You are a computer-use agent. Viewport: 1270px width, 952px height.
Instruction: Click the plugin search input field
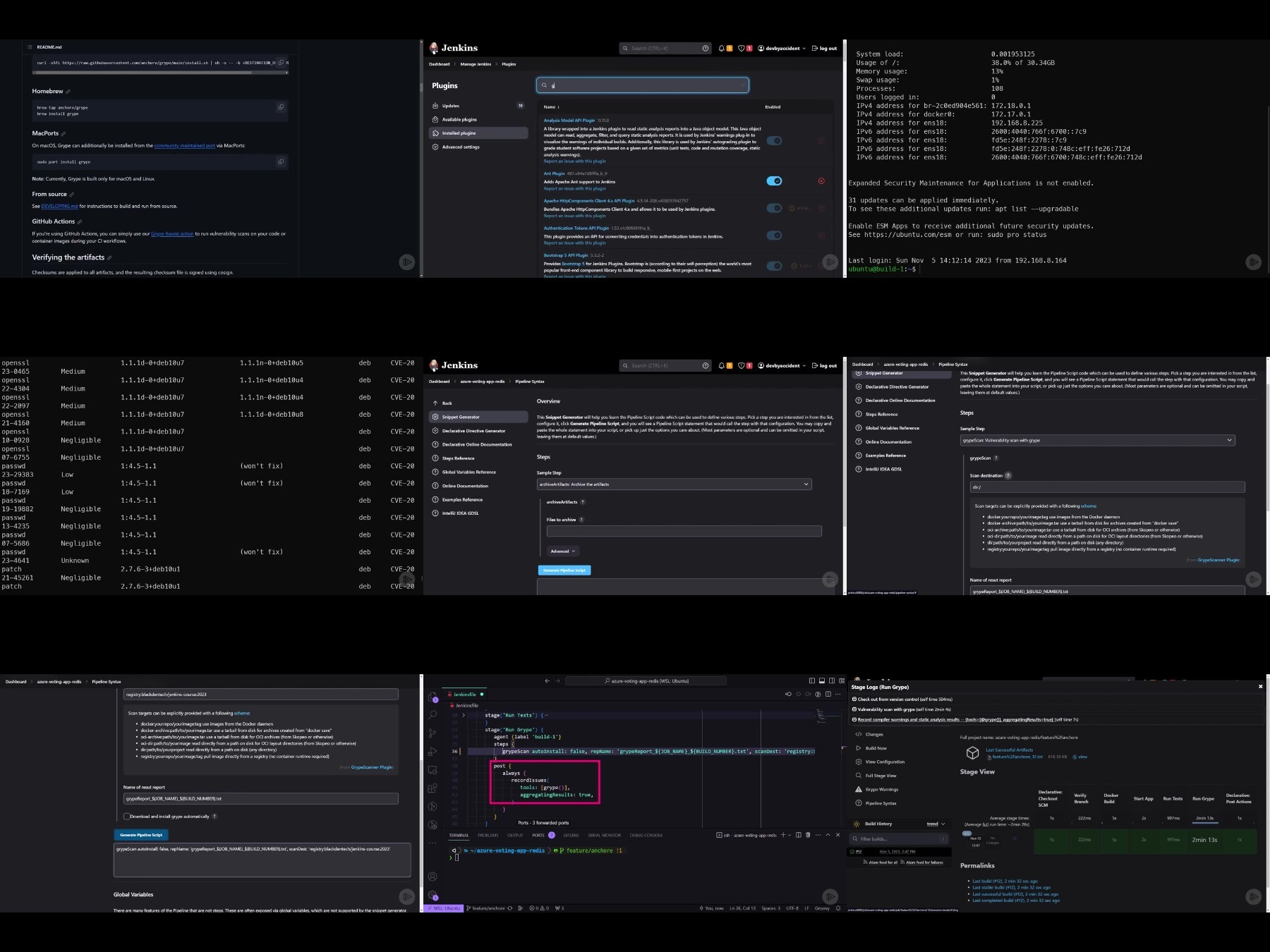click(642, 85)
